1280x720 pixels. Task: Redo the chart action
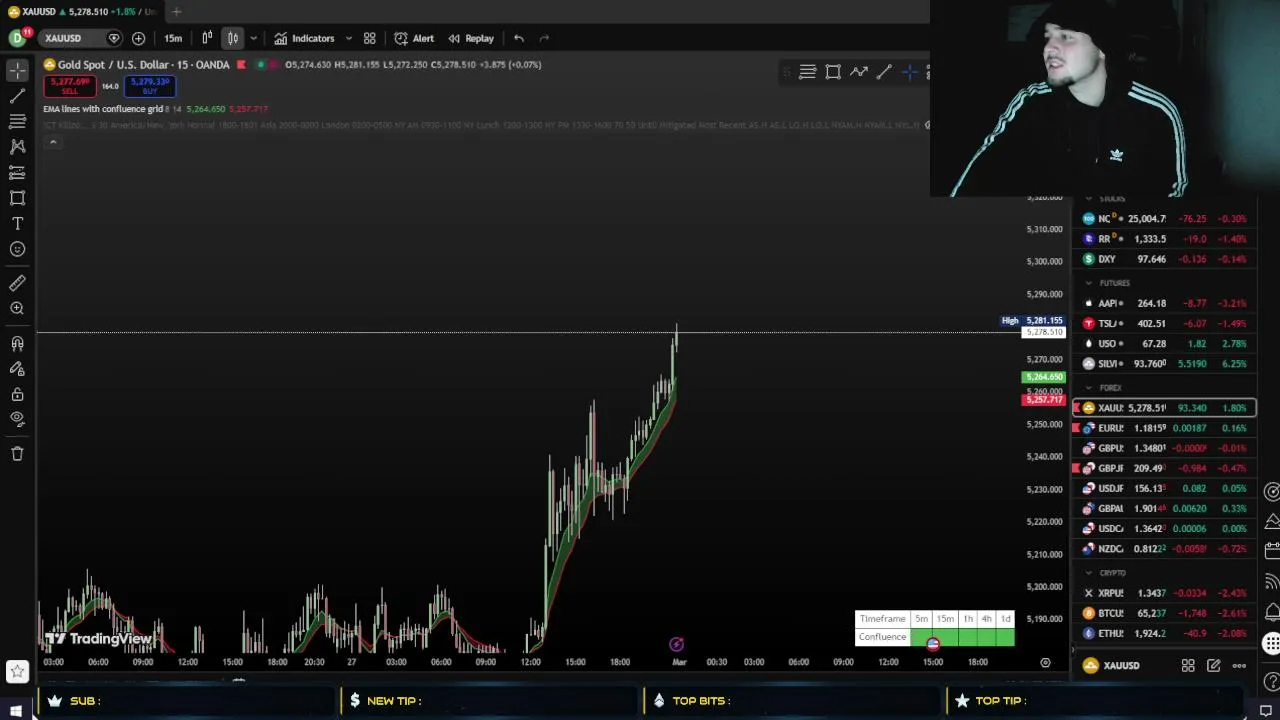point(544,38)
